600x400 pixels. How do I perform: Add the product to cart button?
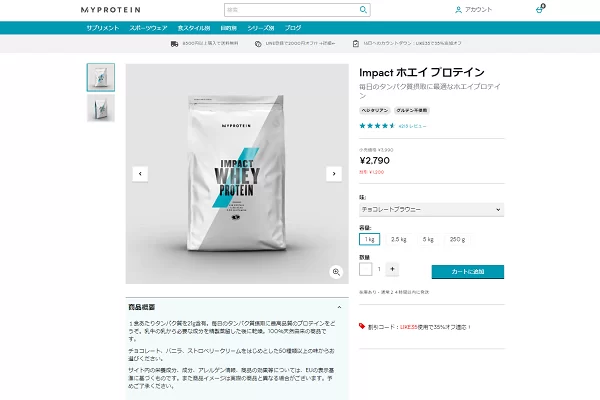[468, 272]
